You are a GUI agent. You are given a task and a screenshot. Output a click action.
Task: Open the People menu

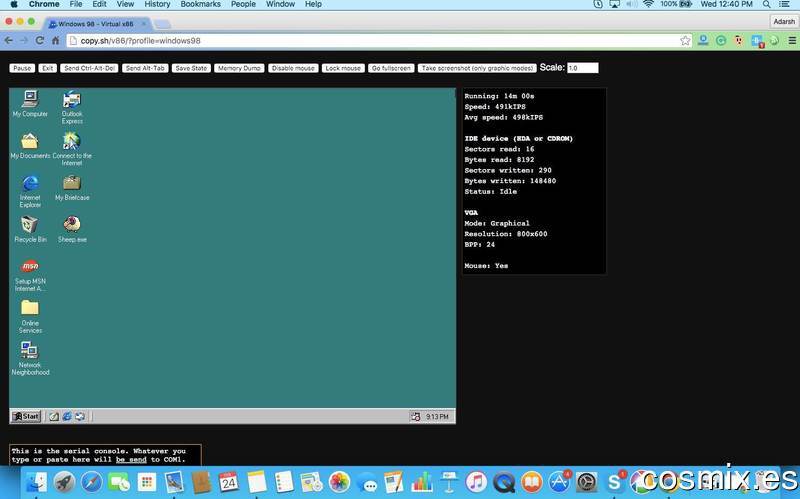point(243,4)
